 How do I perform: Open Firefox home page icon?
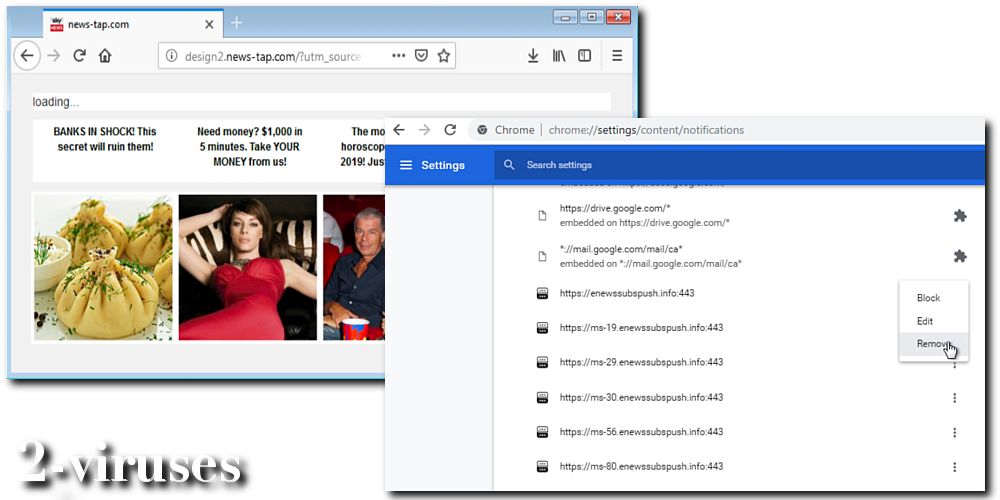(x=105, y=56)
